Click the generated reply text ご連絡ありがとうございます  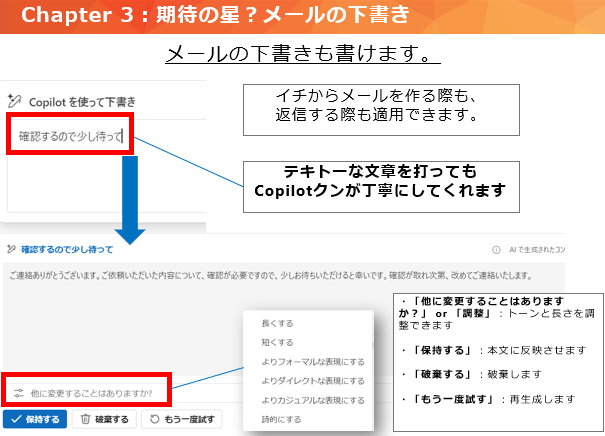271,275
